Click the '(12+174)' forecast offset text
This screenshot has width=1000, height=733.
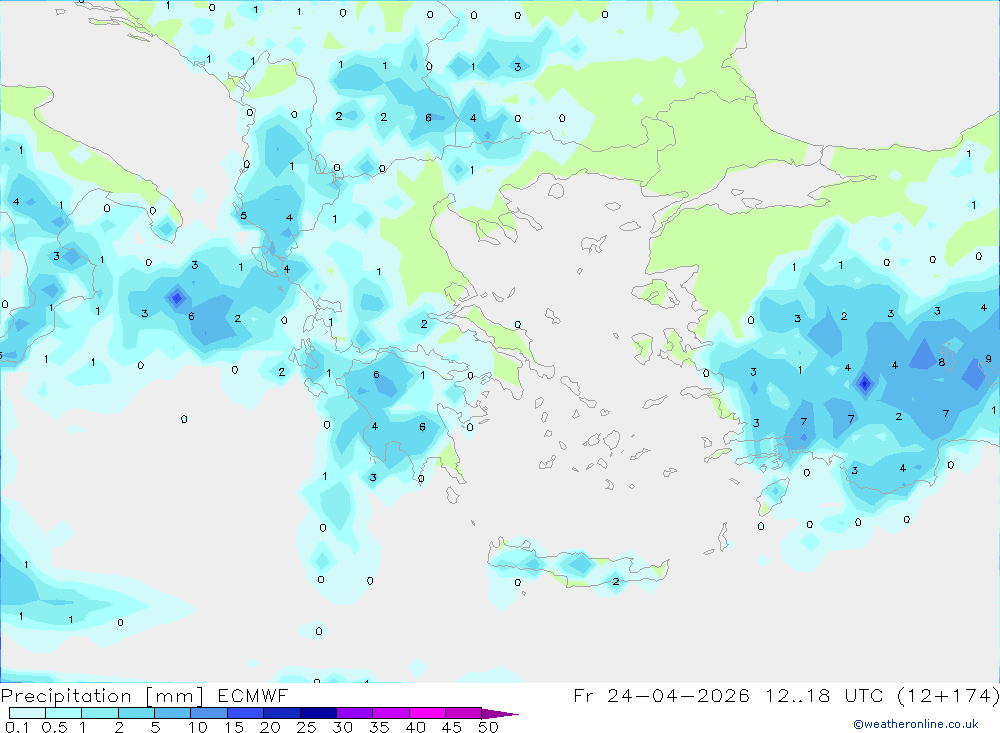coord(948,695)
